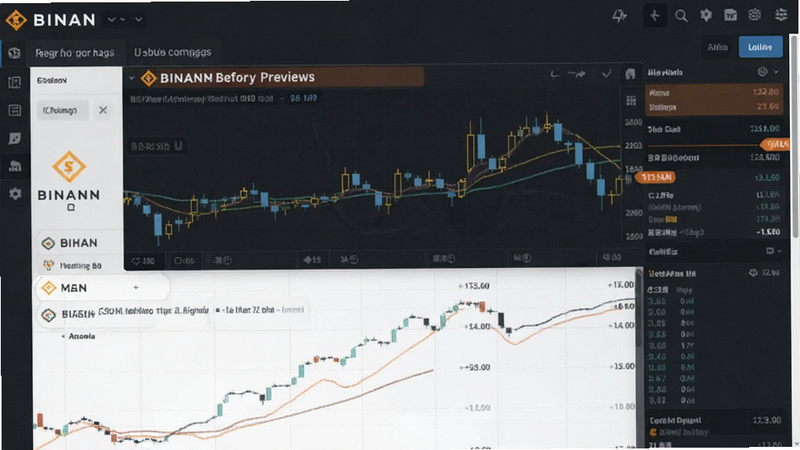This screenshot has width=800, height=450.
Task: Click the diamond '15' chart footer button
Action: tap(312, 260)
